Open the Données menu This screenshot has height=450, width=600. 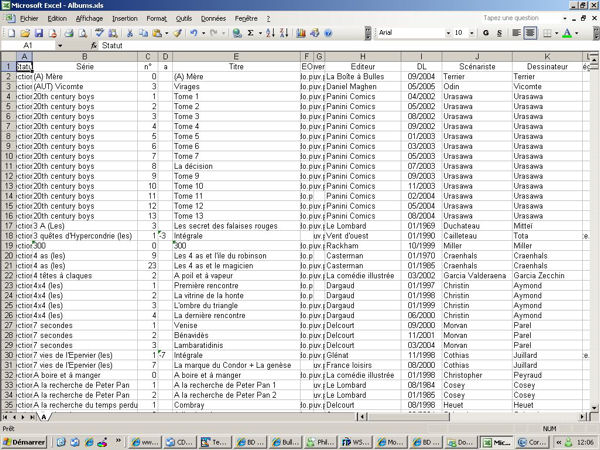click(213, 18)
